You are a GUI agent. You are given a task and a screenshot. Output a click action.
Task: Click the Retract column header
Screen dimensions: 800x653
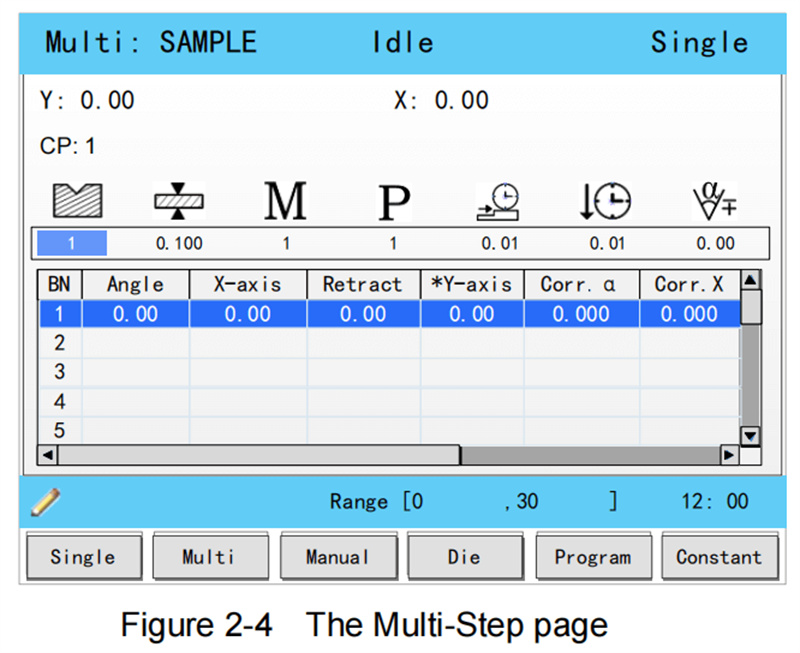click(x=363, y=285)
